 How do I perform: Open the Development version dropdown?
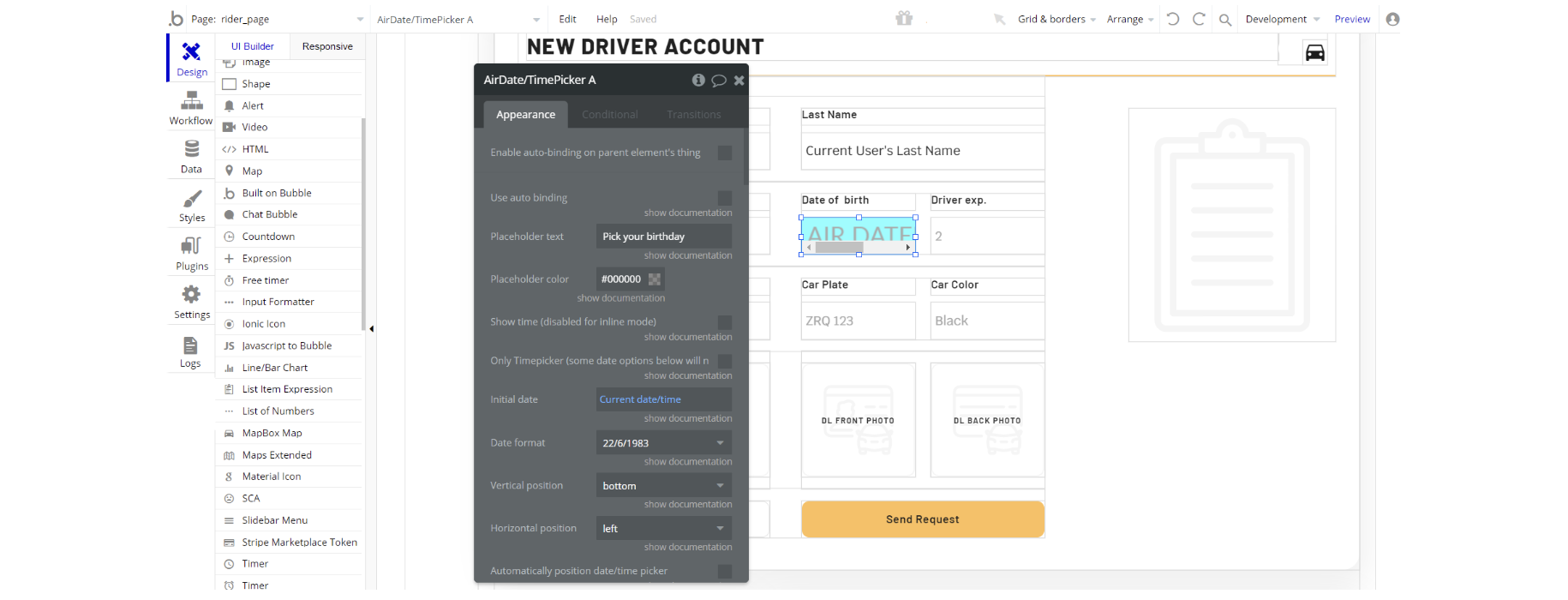pyautogui.click(x=1283, y=19)
